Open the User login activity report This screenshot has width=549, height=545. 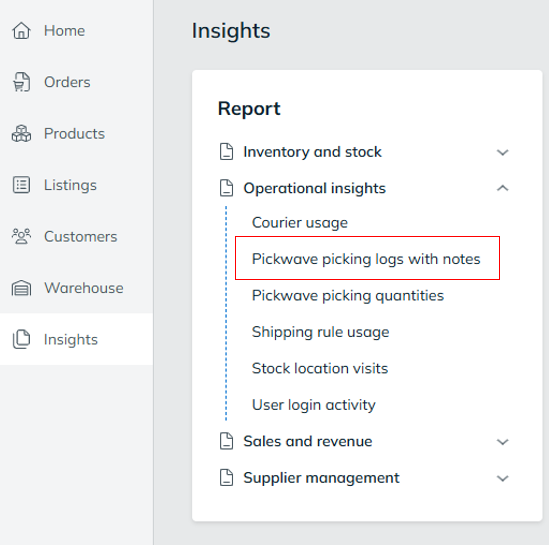(x=314, y=405)
